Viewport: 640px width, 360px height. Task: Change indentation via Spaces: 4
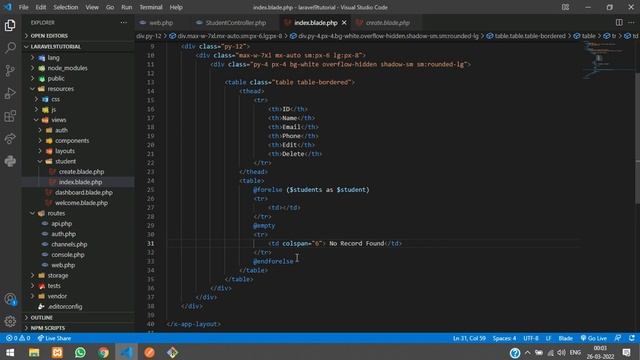[504, 338]
